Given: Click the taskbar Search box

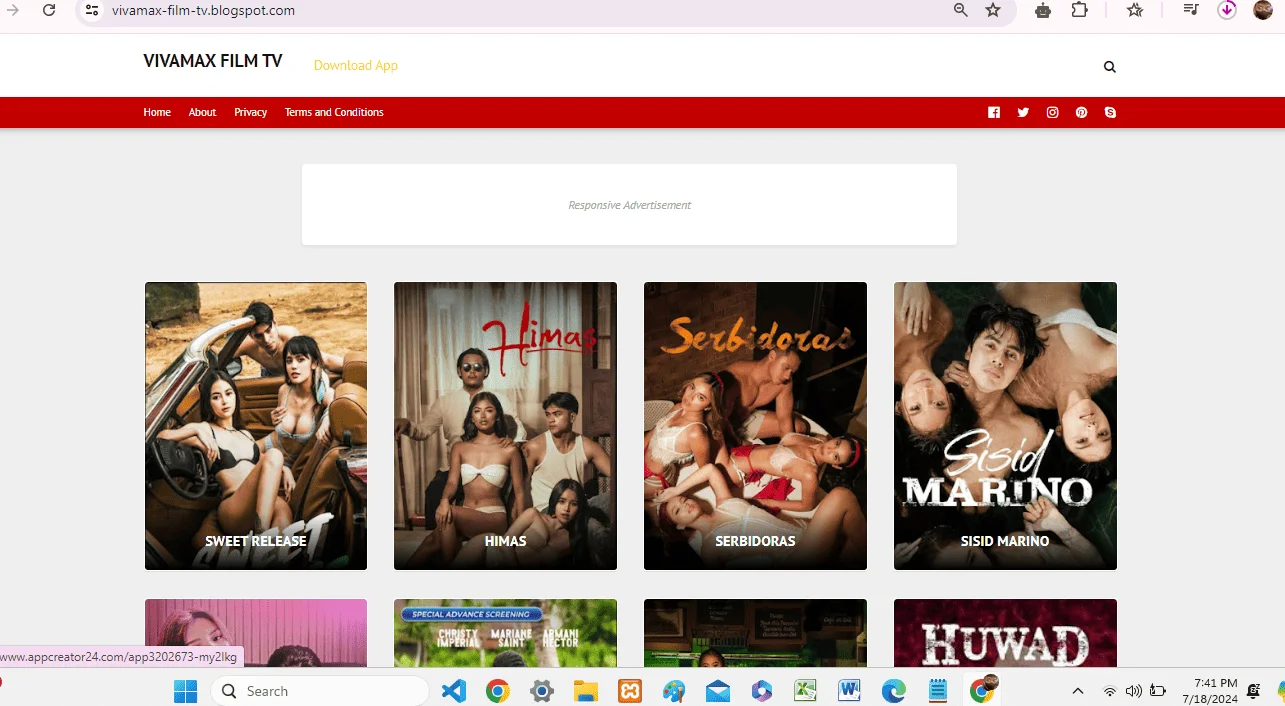Looking at the screenshot, I should pos(319,691).
